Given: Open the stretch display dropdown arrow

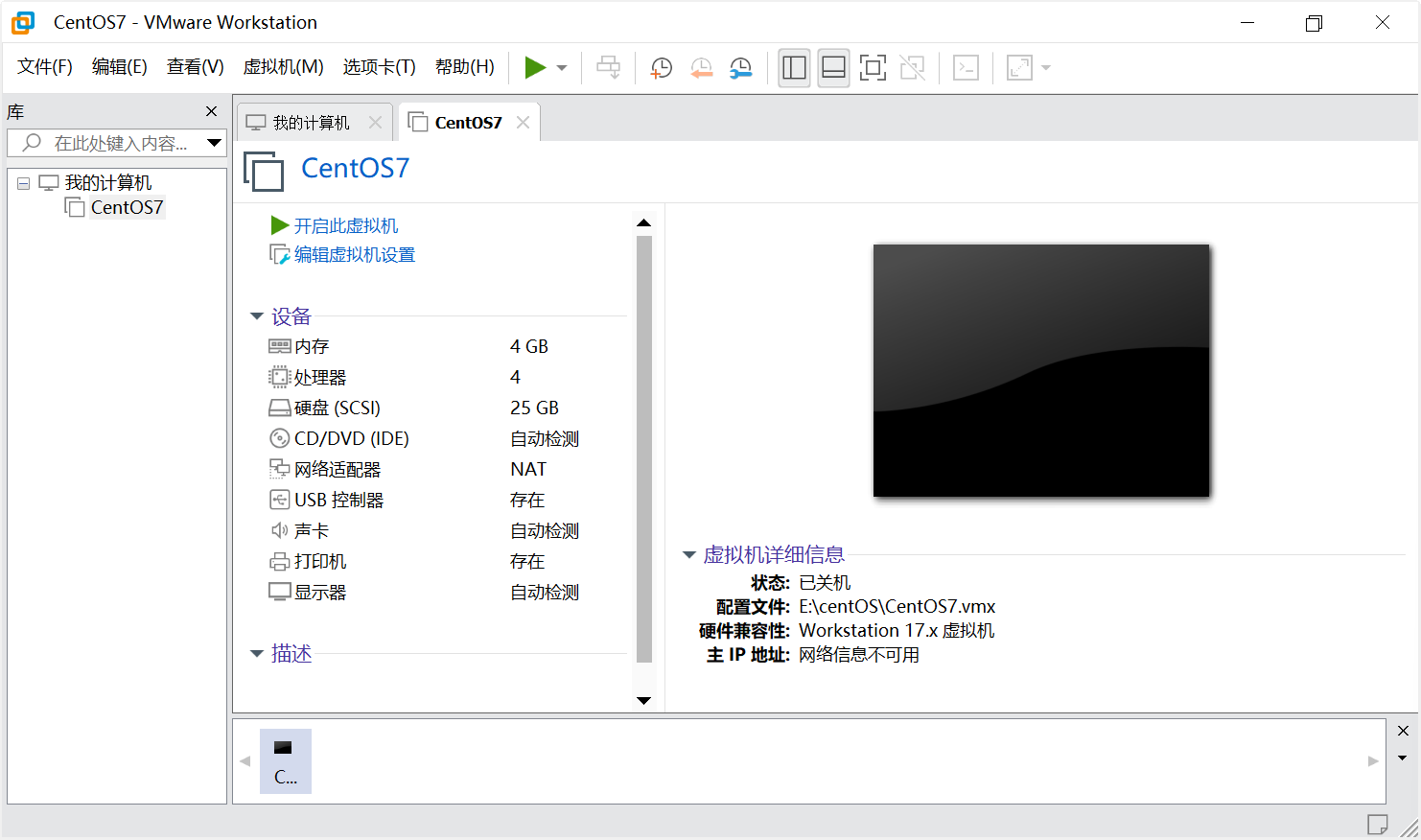Looking at the screenshot, I should (1046, 68).
